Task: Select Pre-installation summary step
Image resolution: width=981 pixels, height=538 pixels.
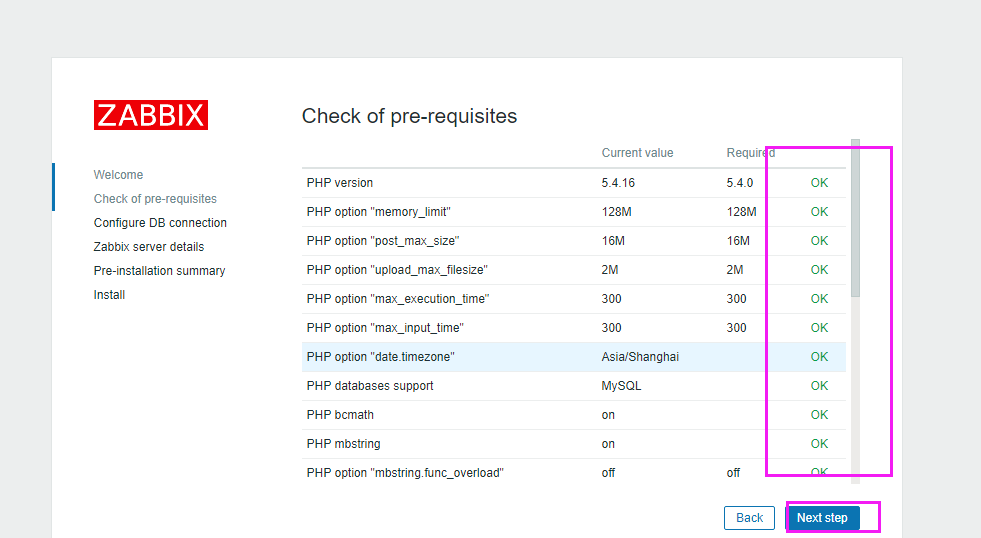Action: pos(159,271)
